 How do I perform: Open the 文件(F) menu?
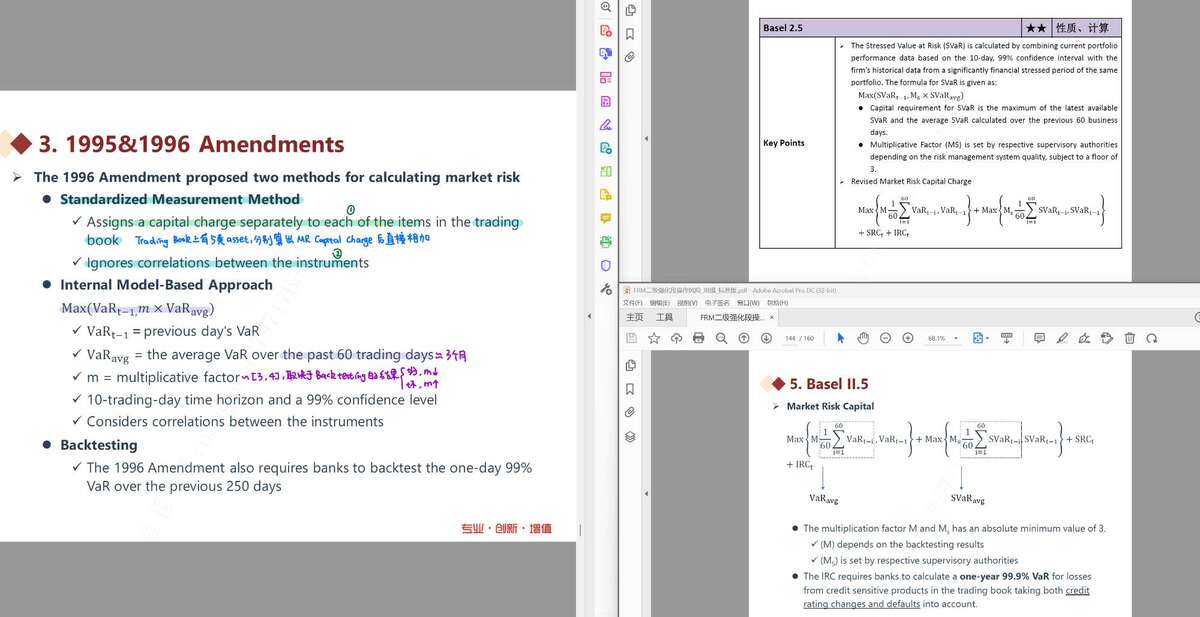pyautogui.click(x=632, y=303)
